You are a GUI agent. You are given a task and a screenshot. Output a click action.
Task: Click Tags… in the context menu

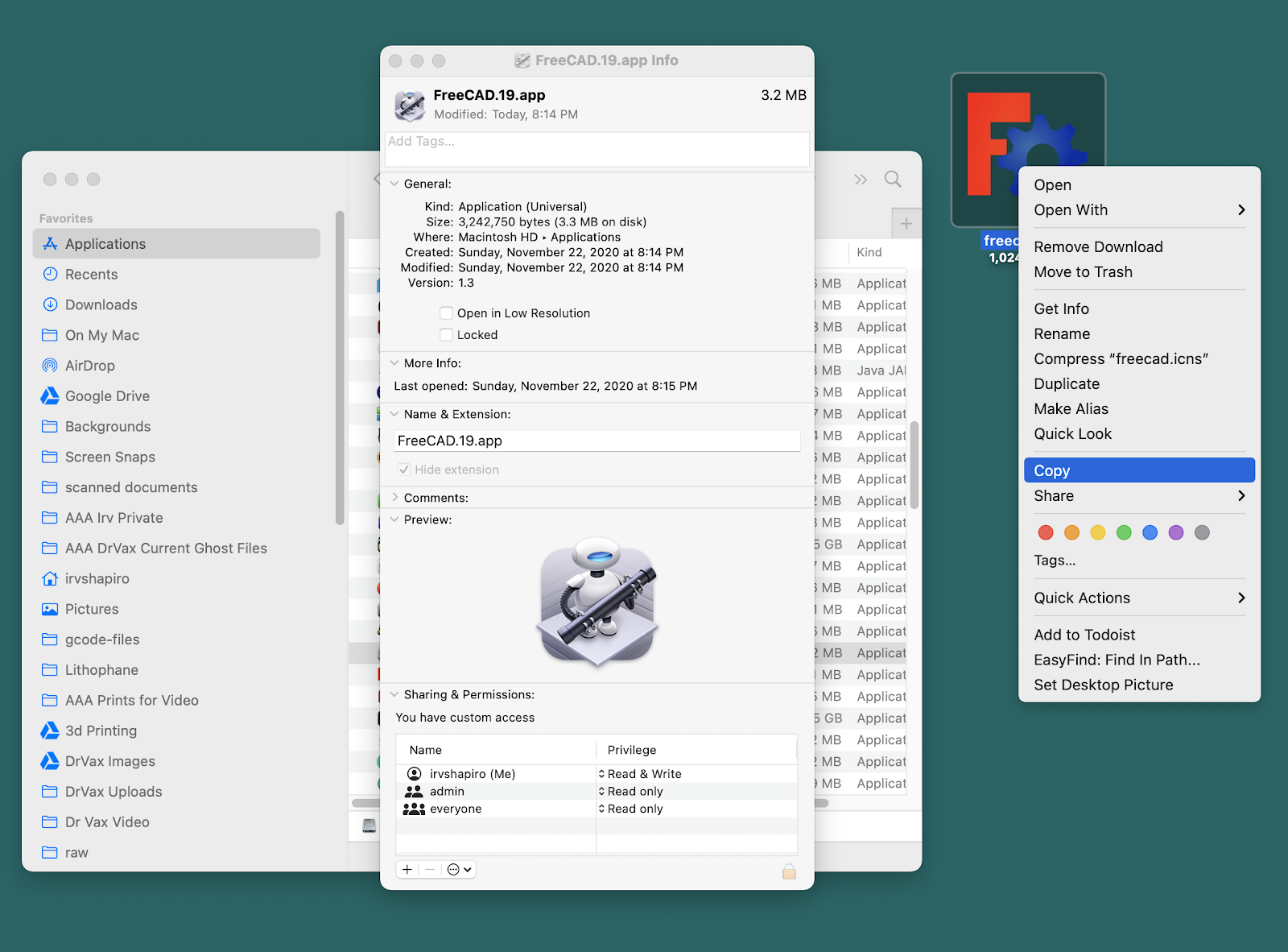(x=1055, y=560)
